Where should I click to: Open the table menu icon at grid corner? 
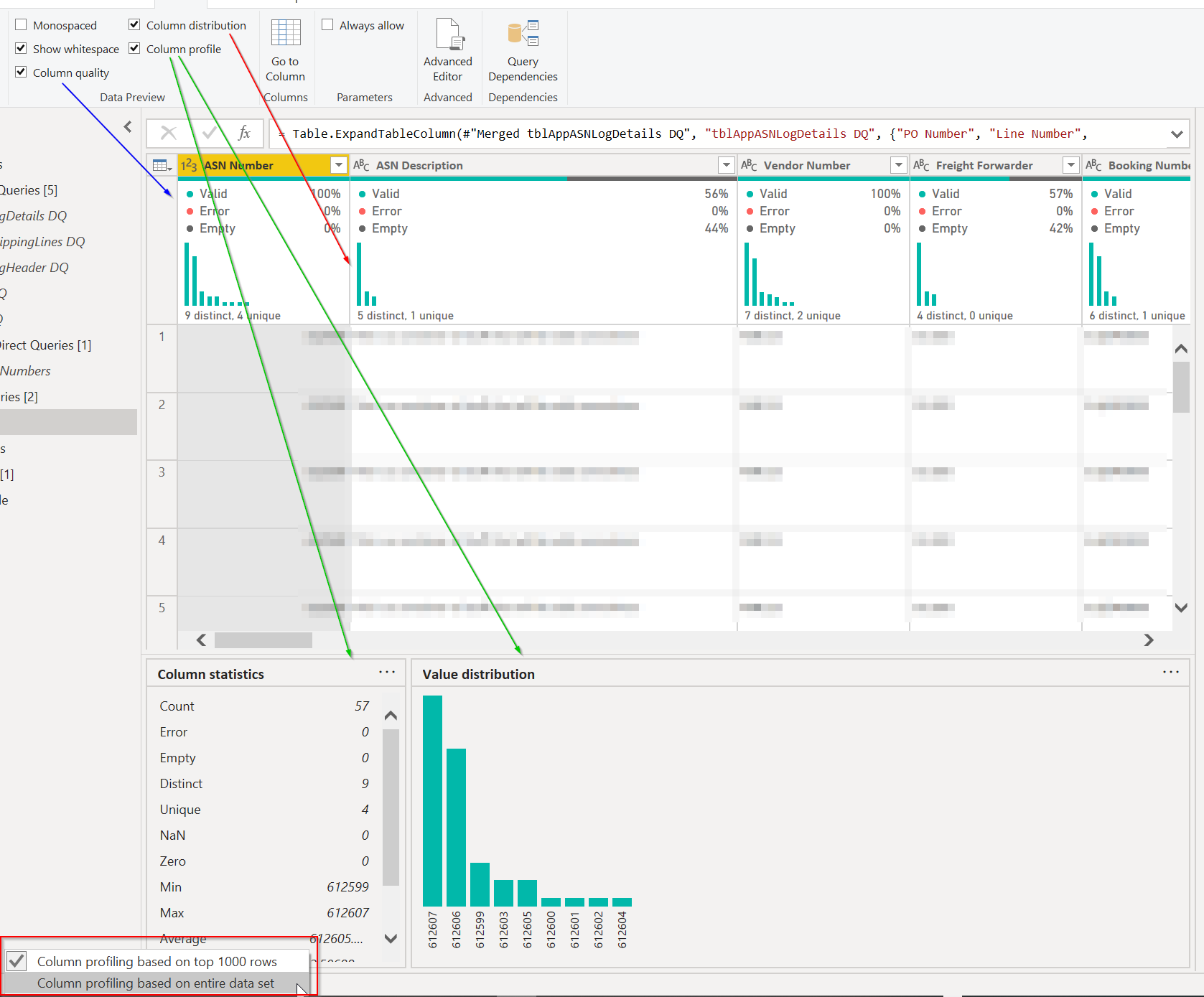pos(162,166)
